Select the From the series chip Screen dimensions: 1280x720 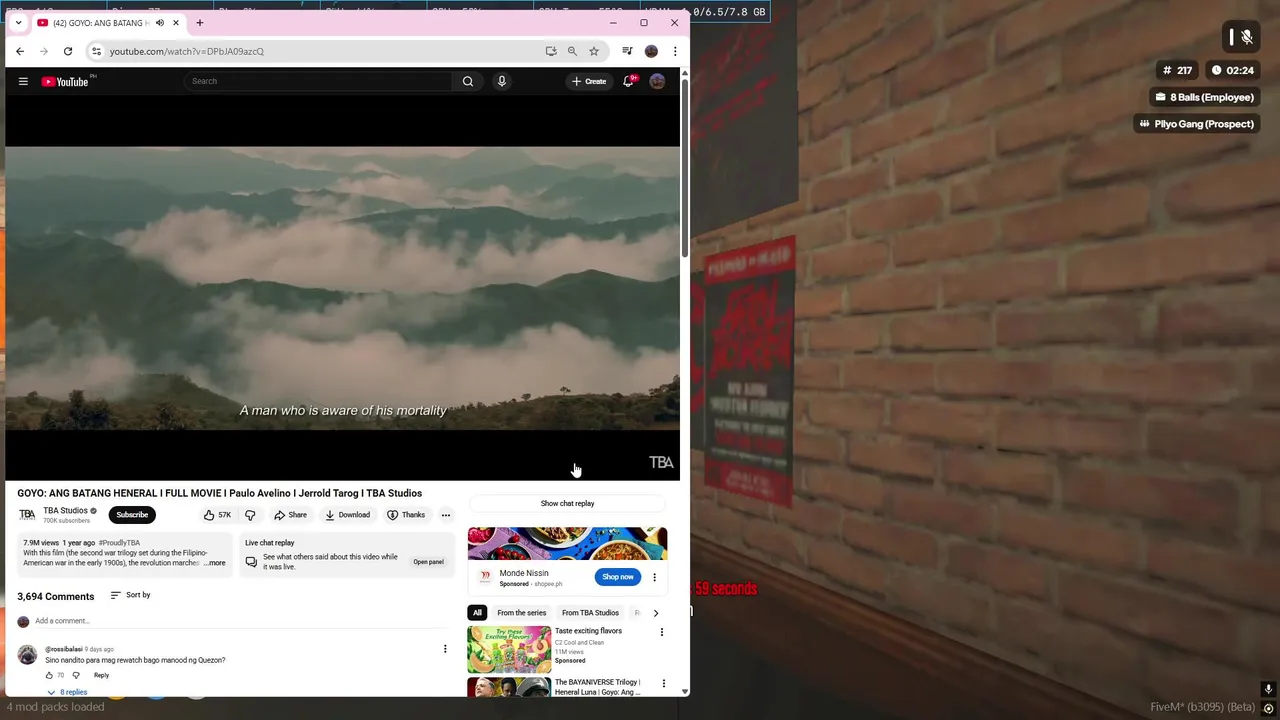pyautogui.click(x=522, y=613)
